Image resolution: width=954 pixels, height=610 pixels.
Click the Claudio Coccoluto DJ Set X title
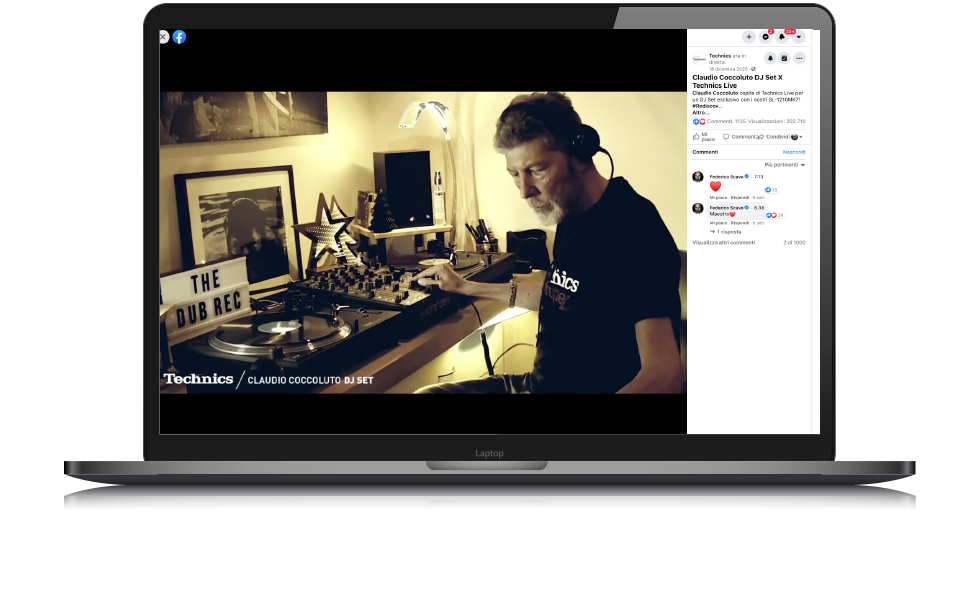point(737,81)
